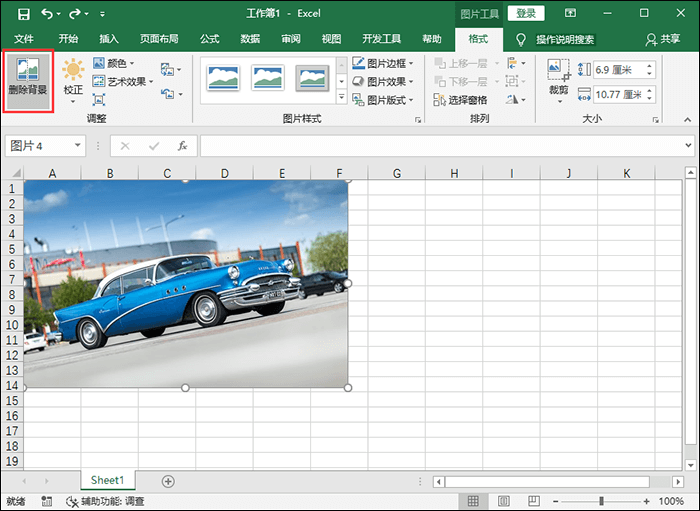This screenshot has width=700, height=511.
Task: Open the align objects dropdown icon
Action: tap(516, 63)
